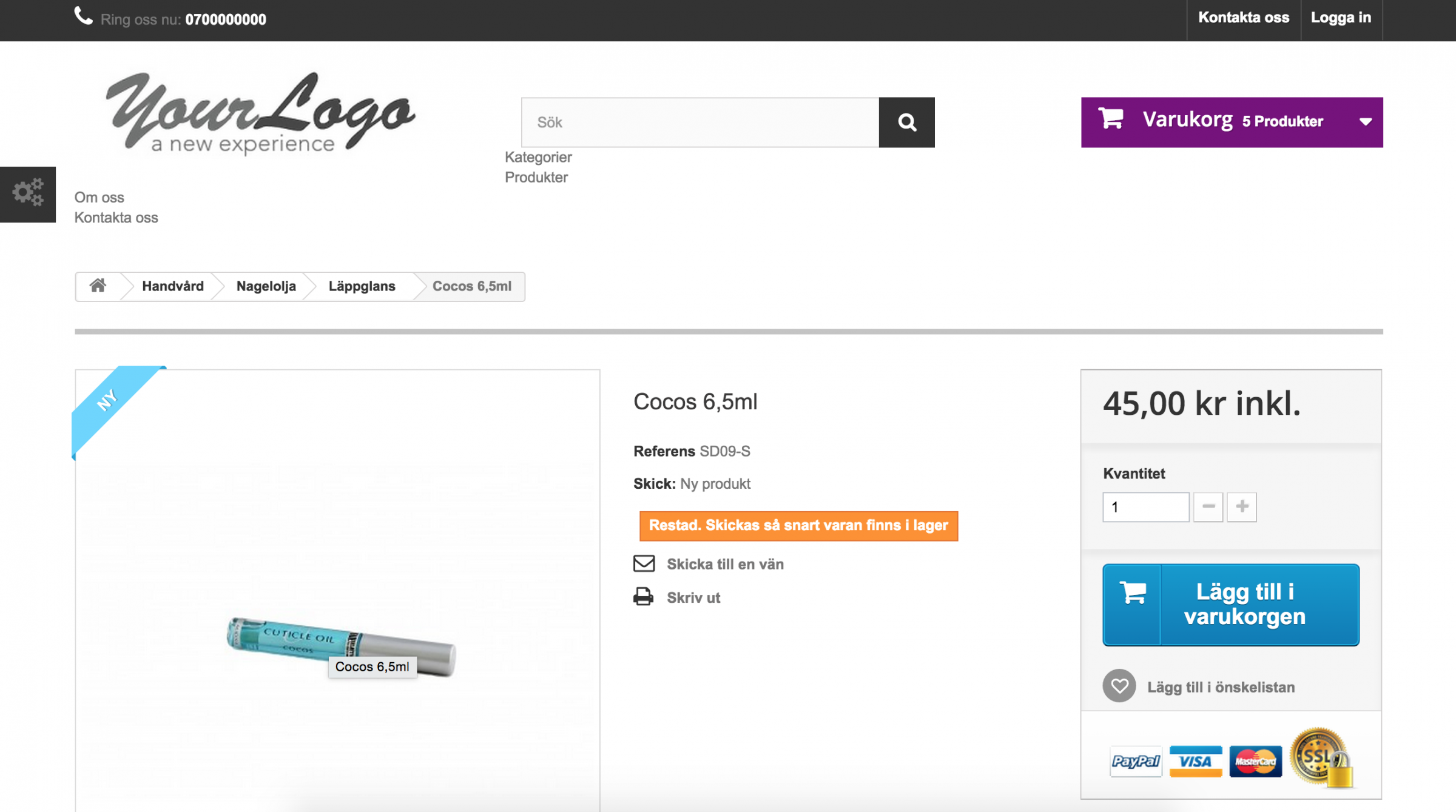Expand the Varukorg cart dropdown arrow
The height and width of the screenshot is (812, 1456).
tap(1365, 122)
